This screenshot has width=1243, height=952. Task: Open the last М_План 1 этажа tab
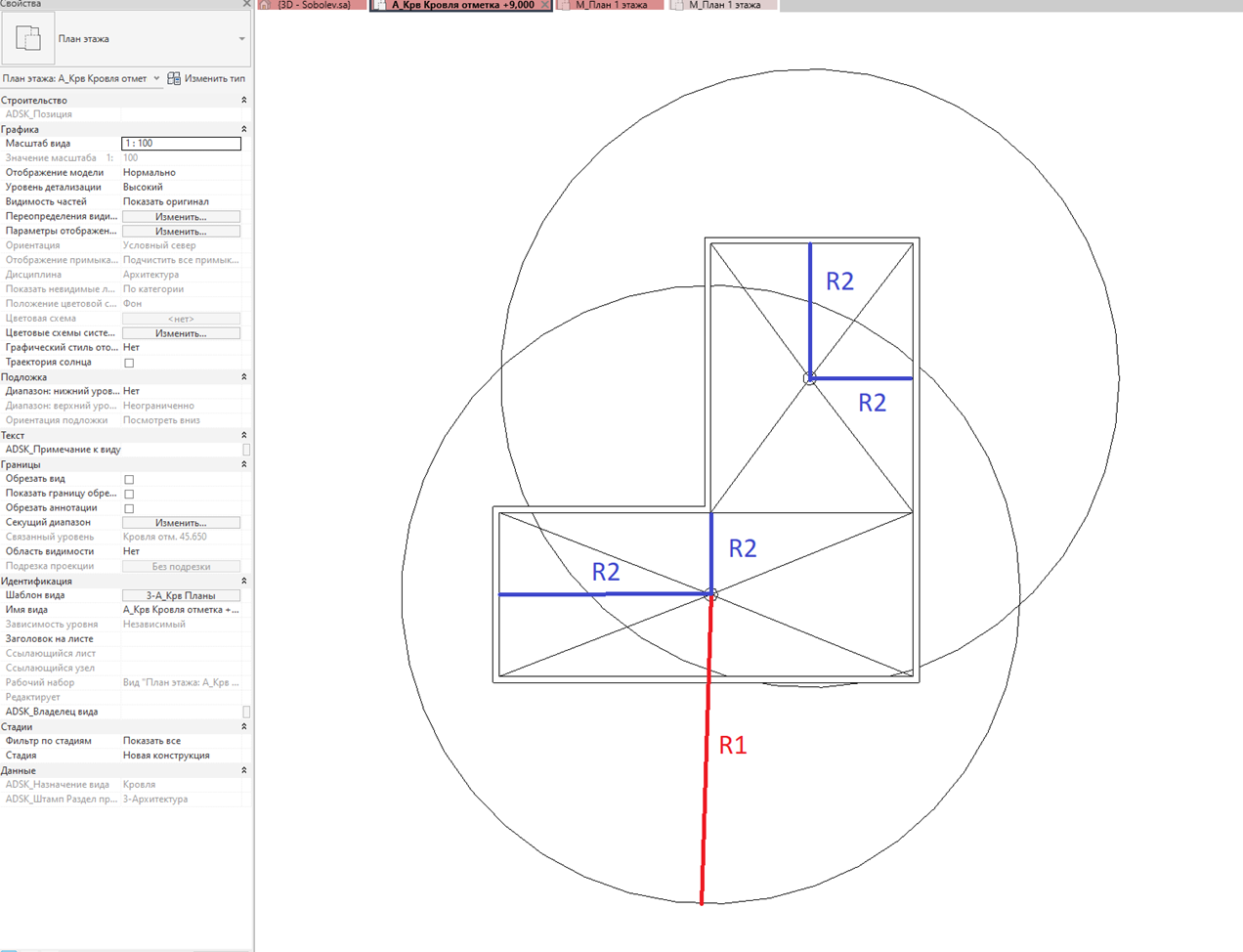pos(724,5)
